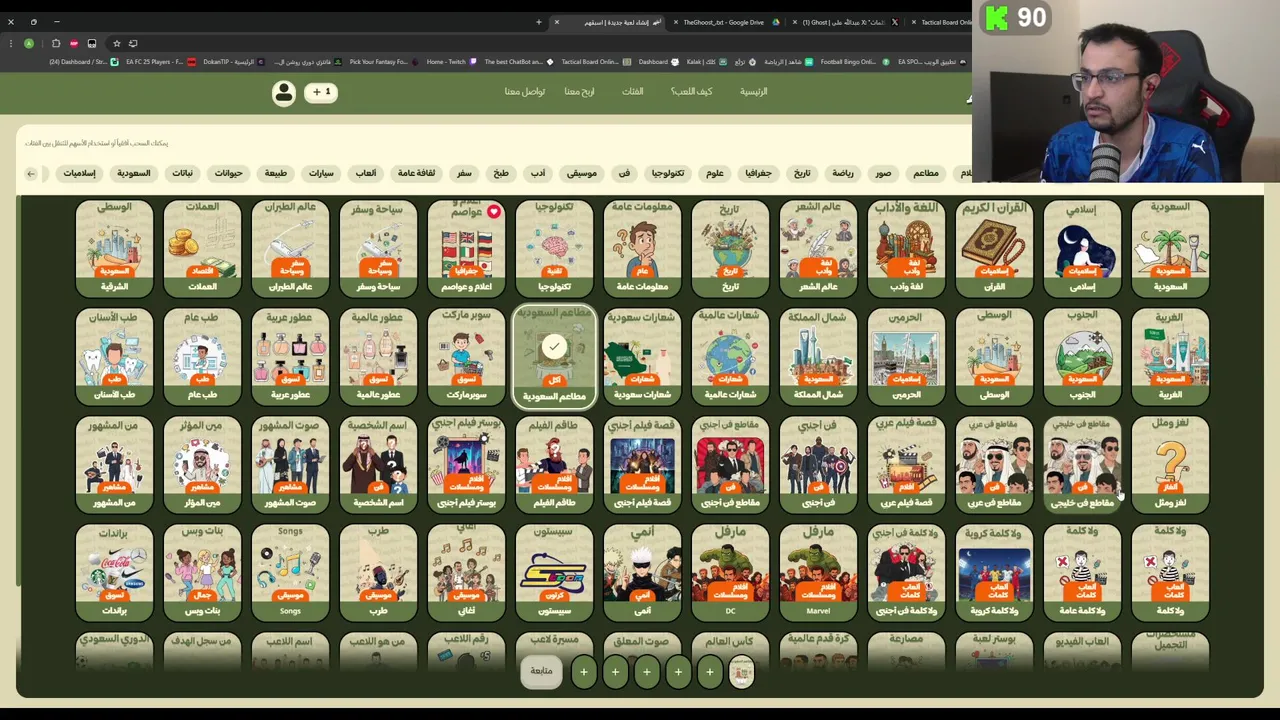
Task: Choose the سوبرماركت supermarket card
Action: 466,356
